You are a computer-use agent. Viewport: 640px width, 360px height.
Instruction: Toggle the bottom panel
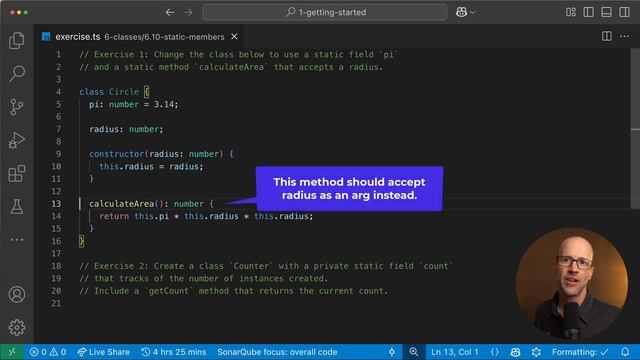pyautogui.click(x=607, y=12)
